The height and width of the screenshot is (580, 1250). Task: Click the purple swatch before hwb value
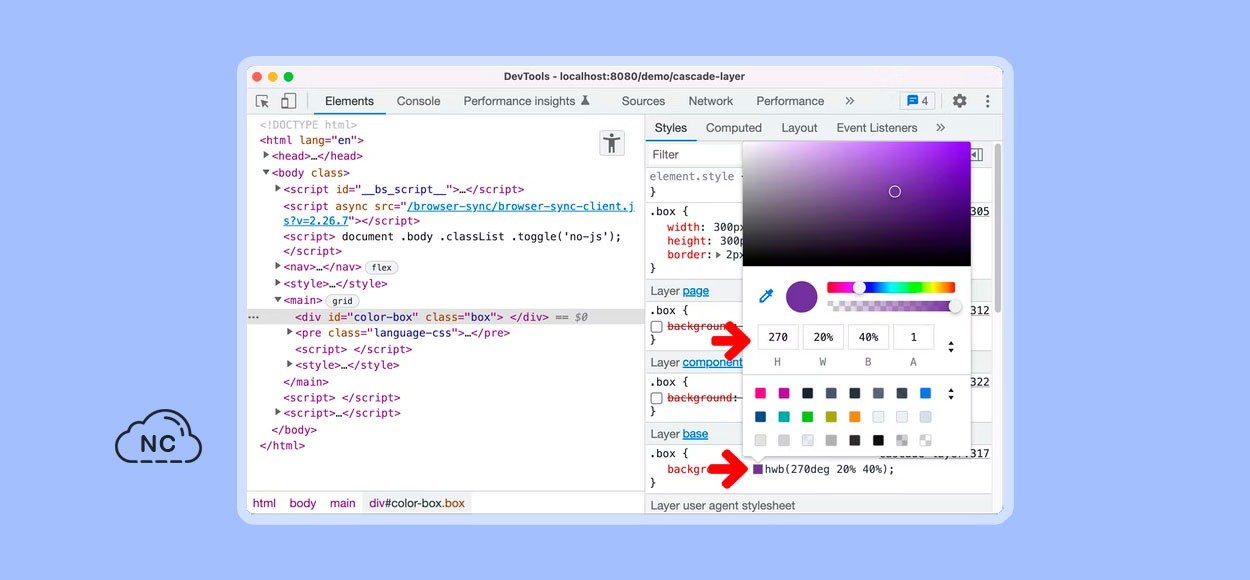[x=758, y=469]
